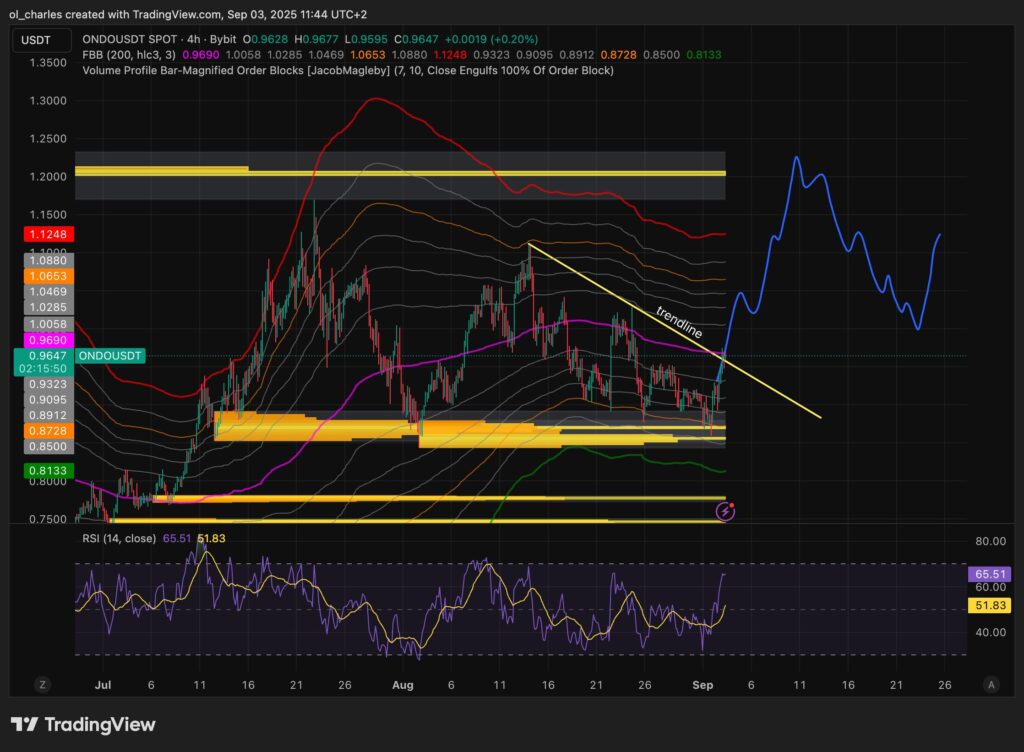Click the Z timezone button in bottom-left
This screenshot has height=752, width=1024.
point(43,684)
